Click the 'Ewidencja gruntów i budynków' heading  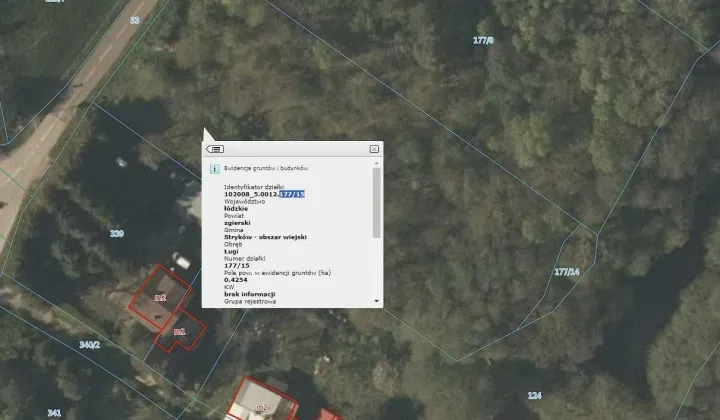point(266,168)
